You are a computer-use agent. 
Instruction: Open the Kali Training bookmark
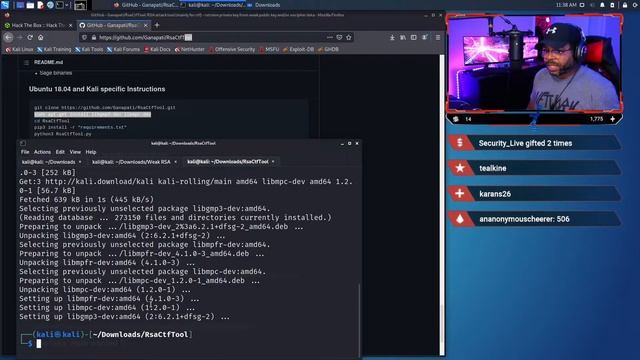pyautogui.click(x=54, y=49)
